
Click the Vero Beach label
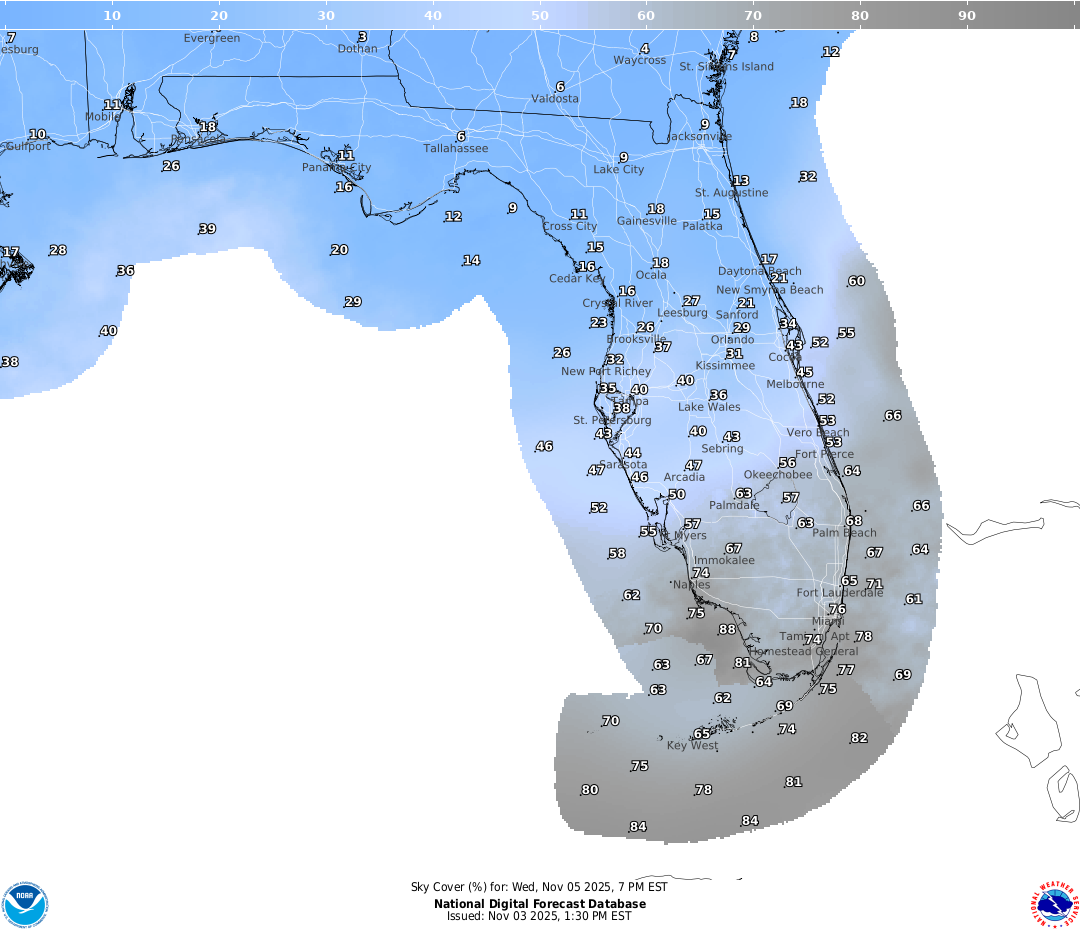click(818, 433)
